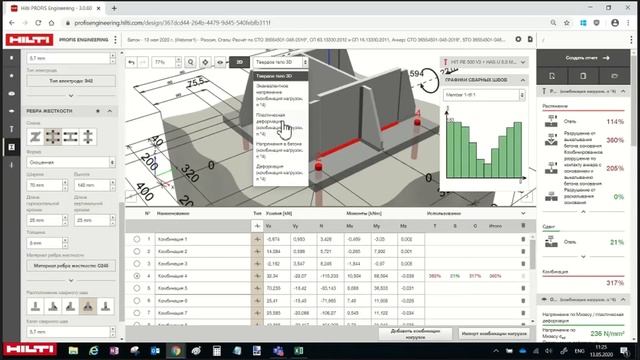Select the radio button for combination 5

[137, 288]
